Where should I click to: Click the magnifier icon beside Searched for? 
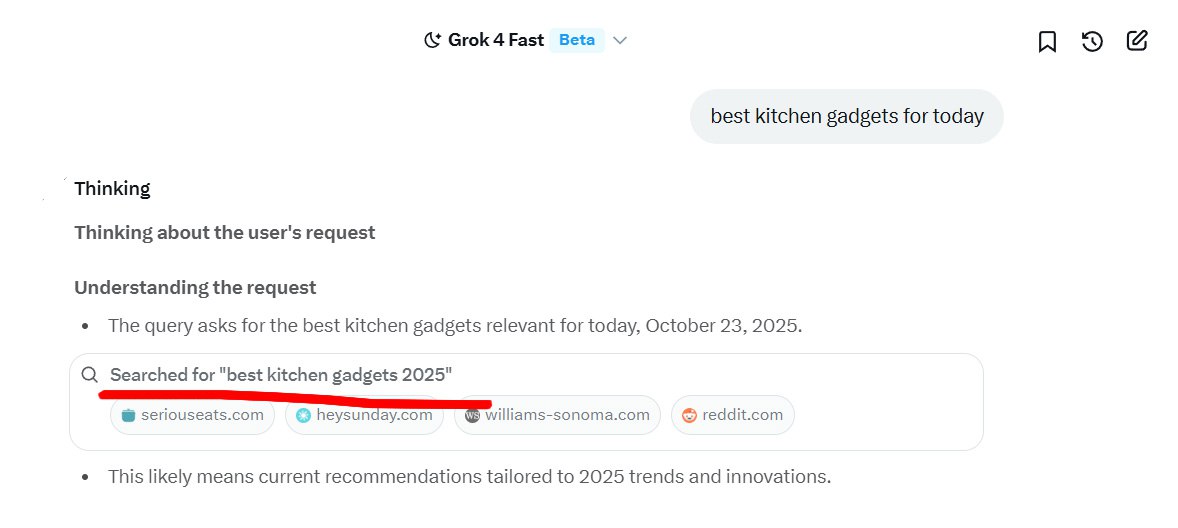coord(90,375)
